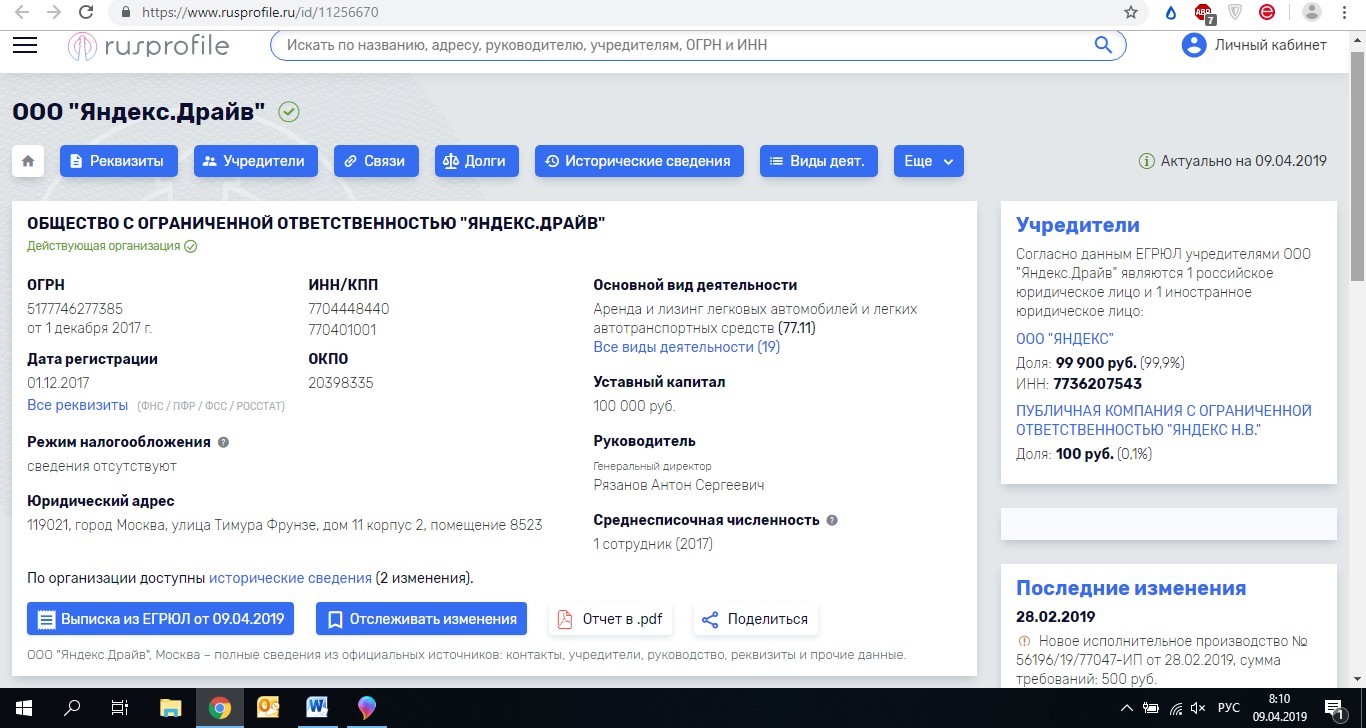Open the Chrome profile avatar icon
This screenshot has width=1366, height=728.
point(1312,13)
